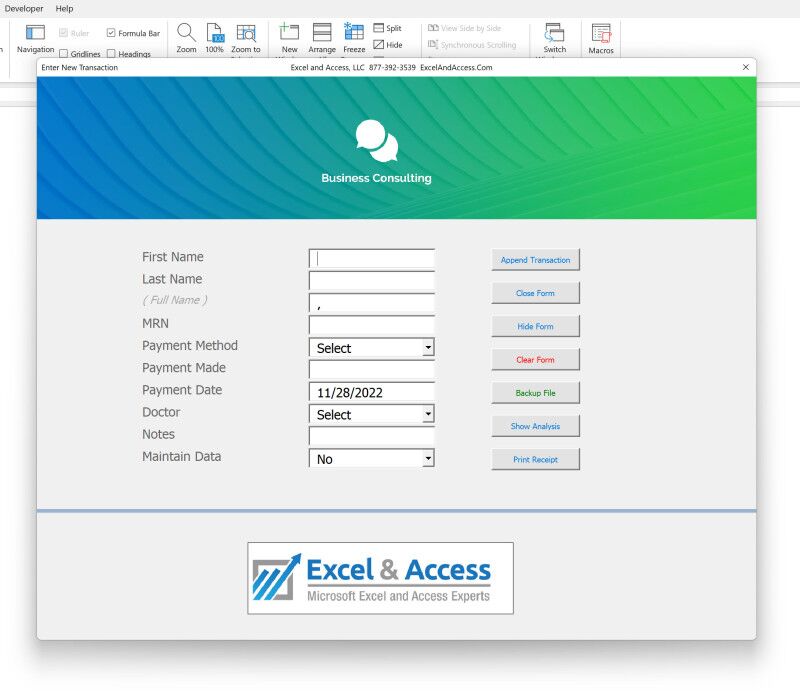Enable the Headings checkbox
The image size is (800, 699).
coord(112,53)
